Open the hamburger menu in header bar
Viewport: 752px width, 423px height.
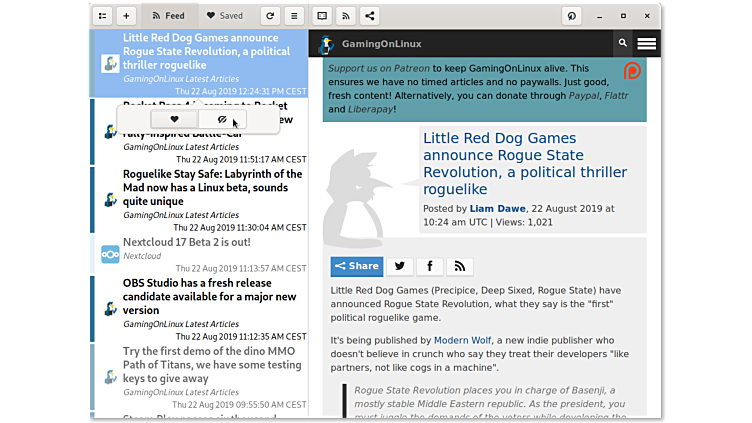[x=294, y=16]
